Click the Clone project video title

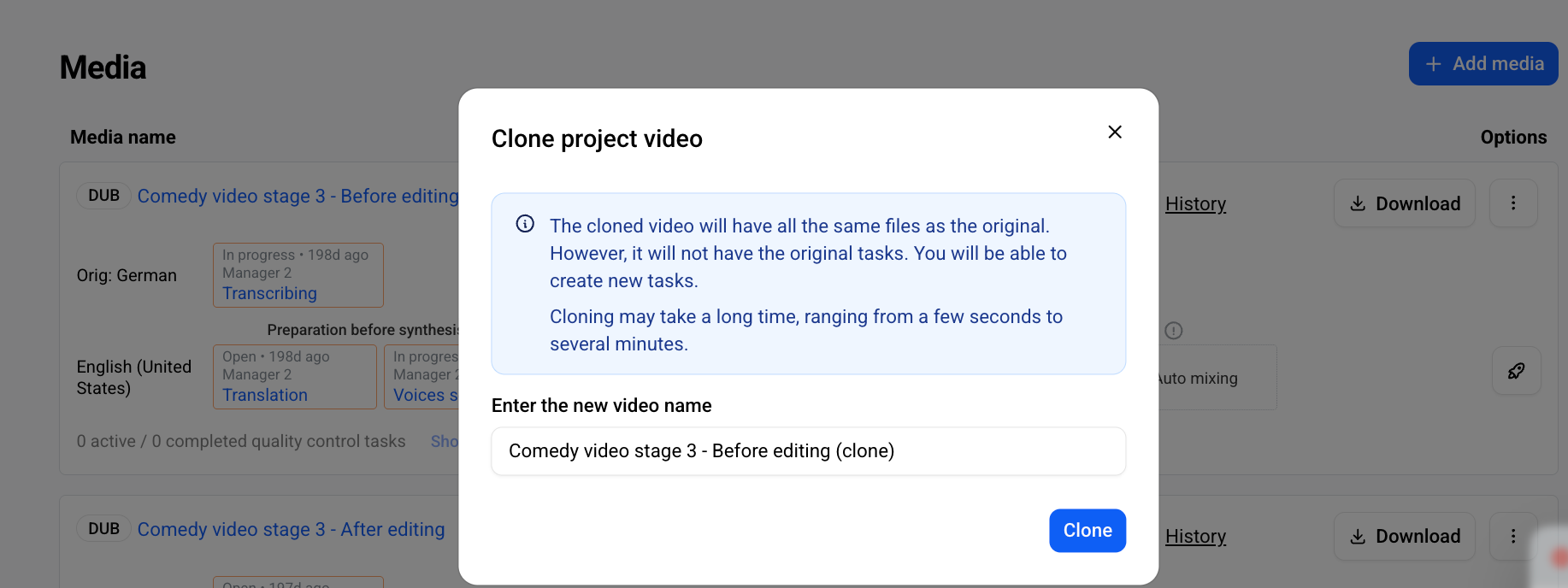pos(597,138)
